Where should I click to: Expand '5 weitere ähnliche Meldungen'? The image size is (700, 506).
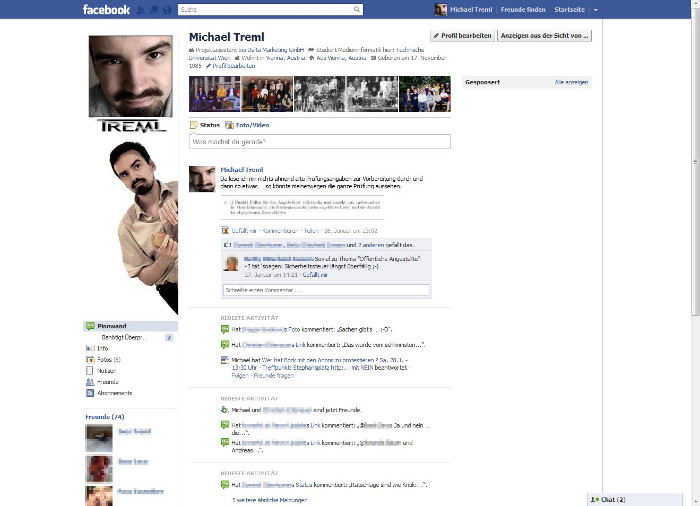point(270,500)
